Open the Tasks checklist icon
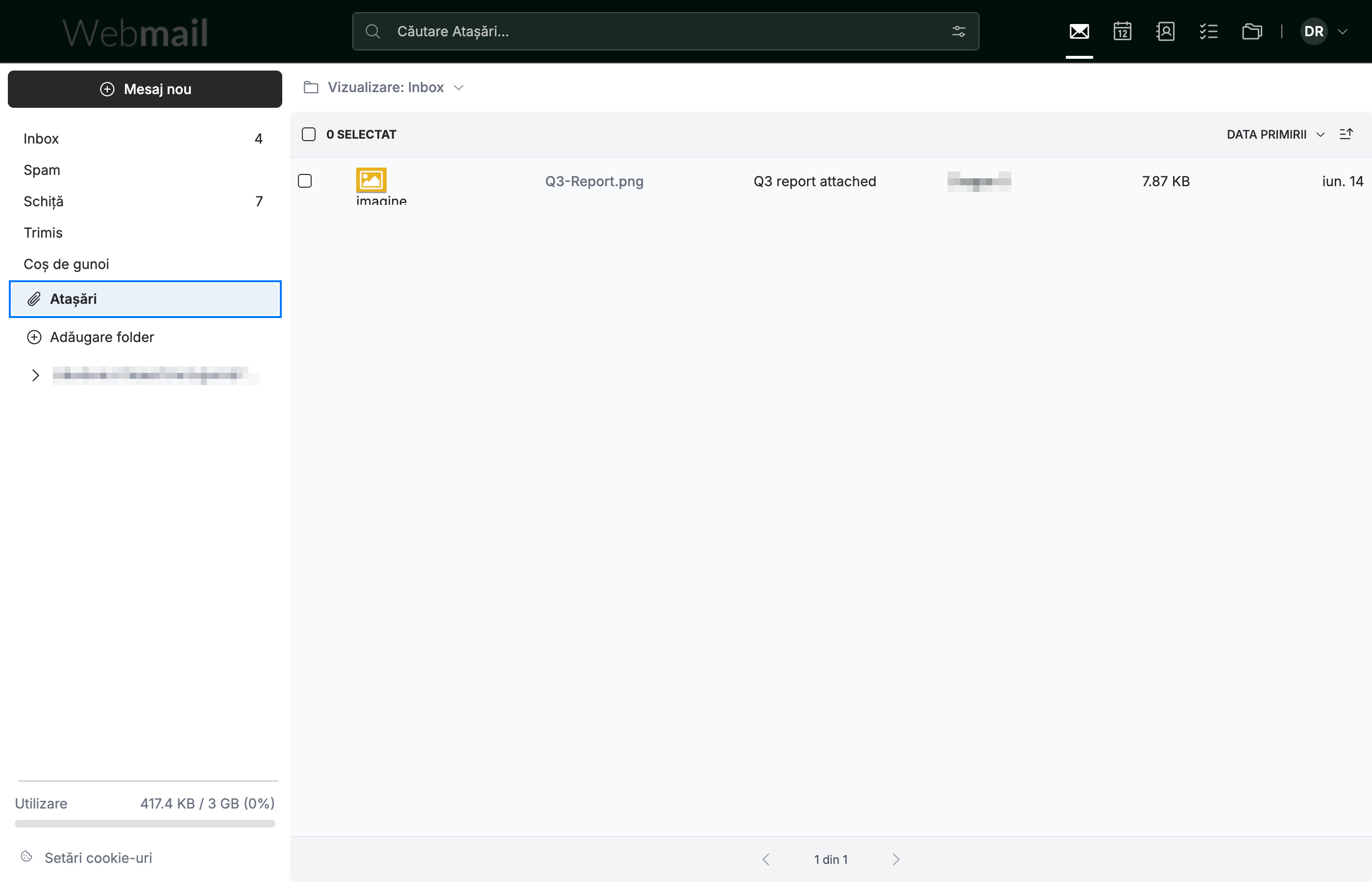1372x882 pixels. (1208, 31)
